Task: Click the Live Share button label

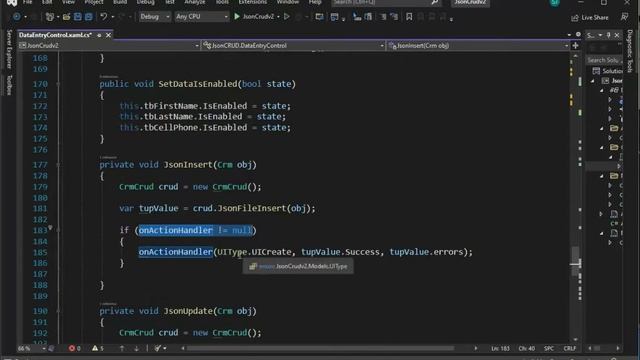Action: coord(595,18)
